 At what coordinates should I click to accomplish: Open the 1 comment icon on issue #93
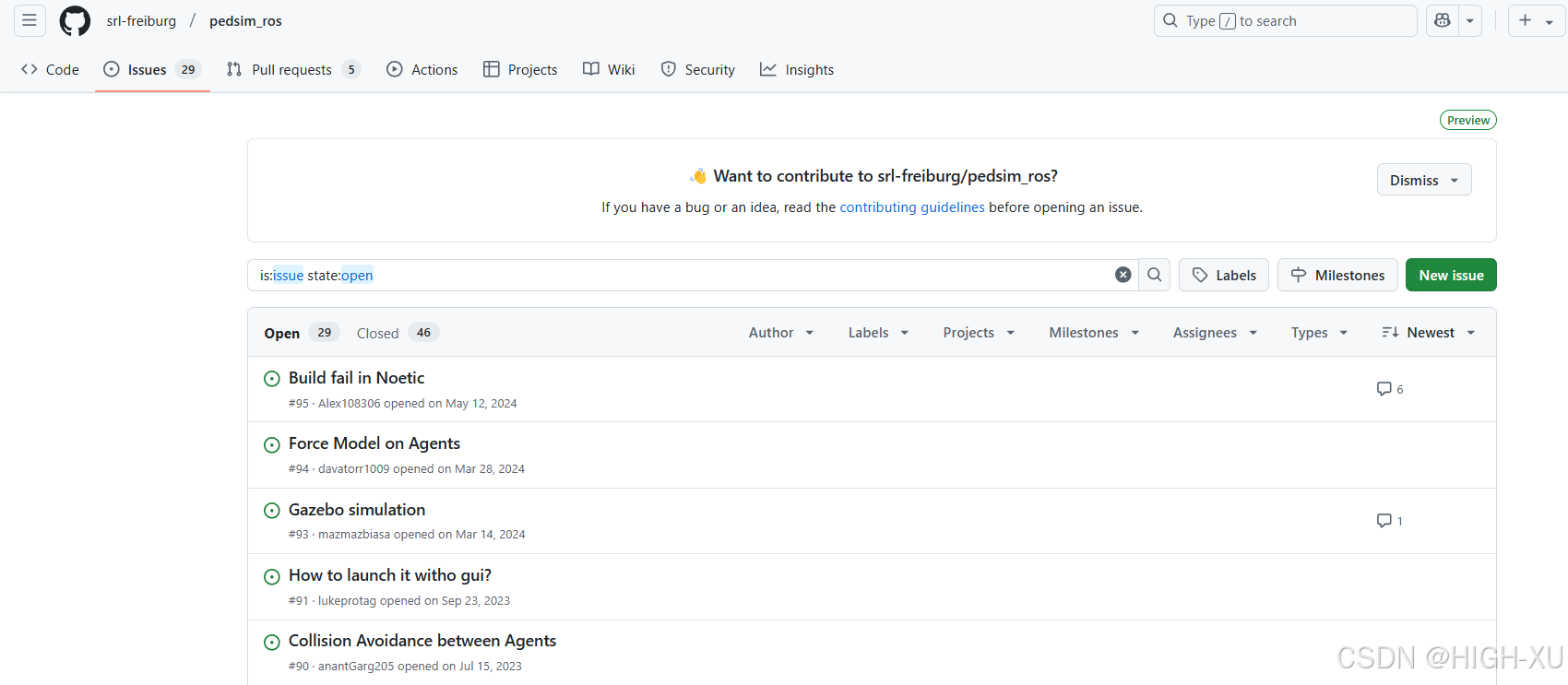(1390, 521)
